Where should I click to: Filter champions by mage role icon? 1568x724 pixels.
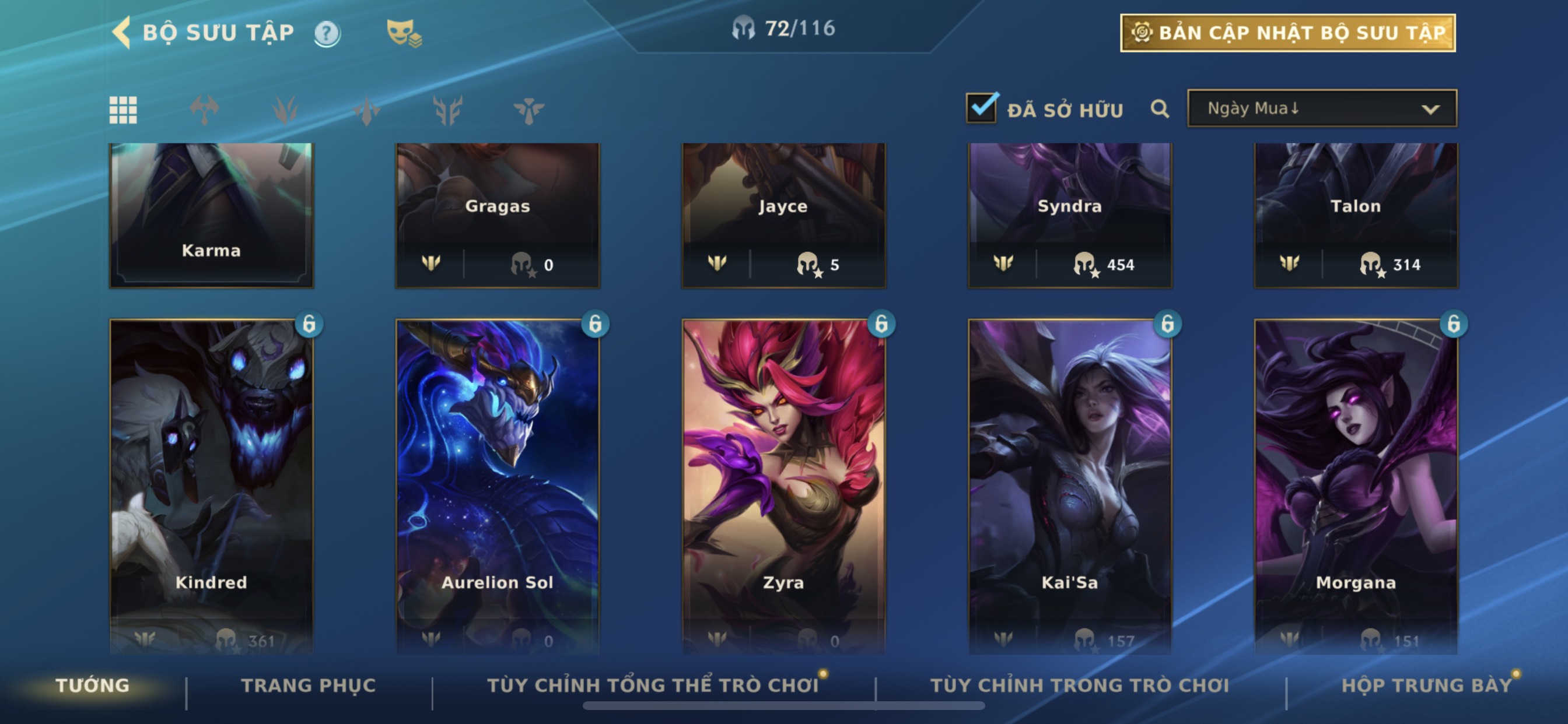[x=285, y=110]
